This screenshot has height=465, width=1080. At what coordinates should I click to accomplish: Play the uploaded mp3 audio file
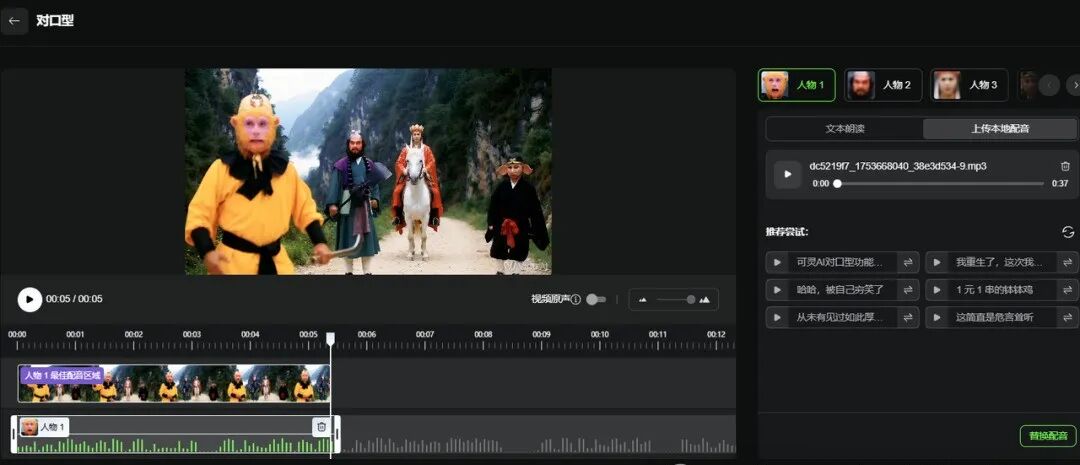tap(787, 174)
